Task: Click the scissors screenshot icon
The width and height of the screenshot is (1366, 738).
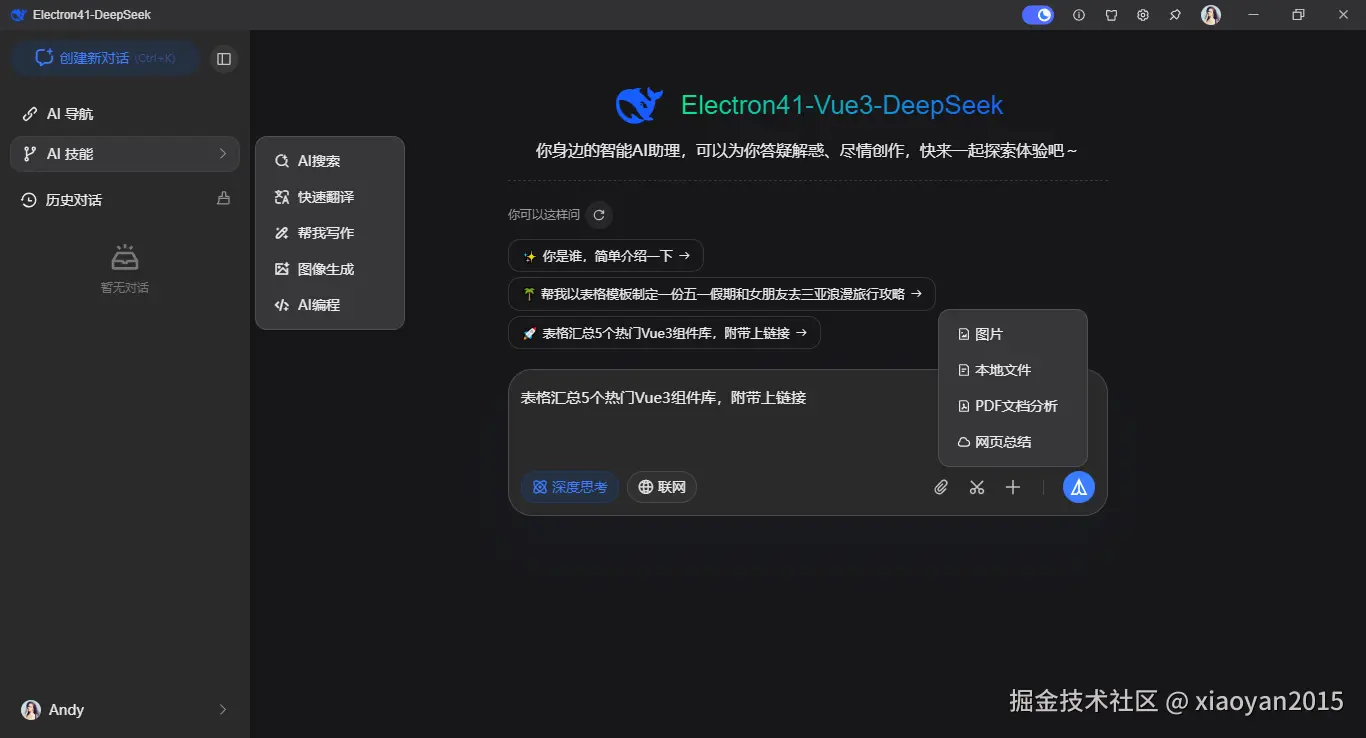Action: pyautogui.click(x=977, y=487)
